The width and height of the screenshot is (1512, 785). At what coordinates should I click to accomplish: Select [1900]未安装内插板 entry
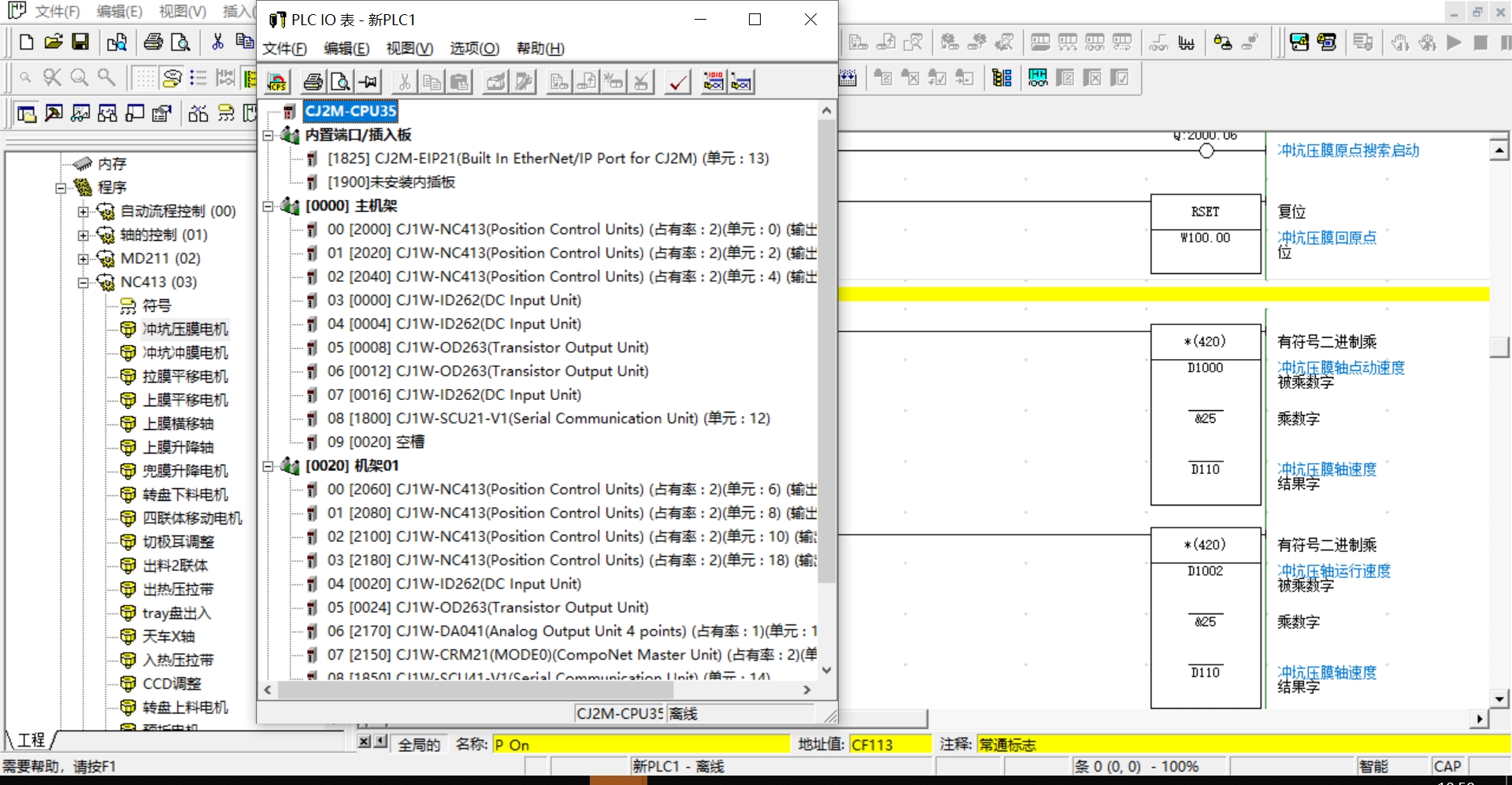[x=391, y=183]
